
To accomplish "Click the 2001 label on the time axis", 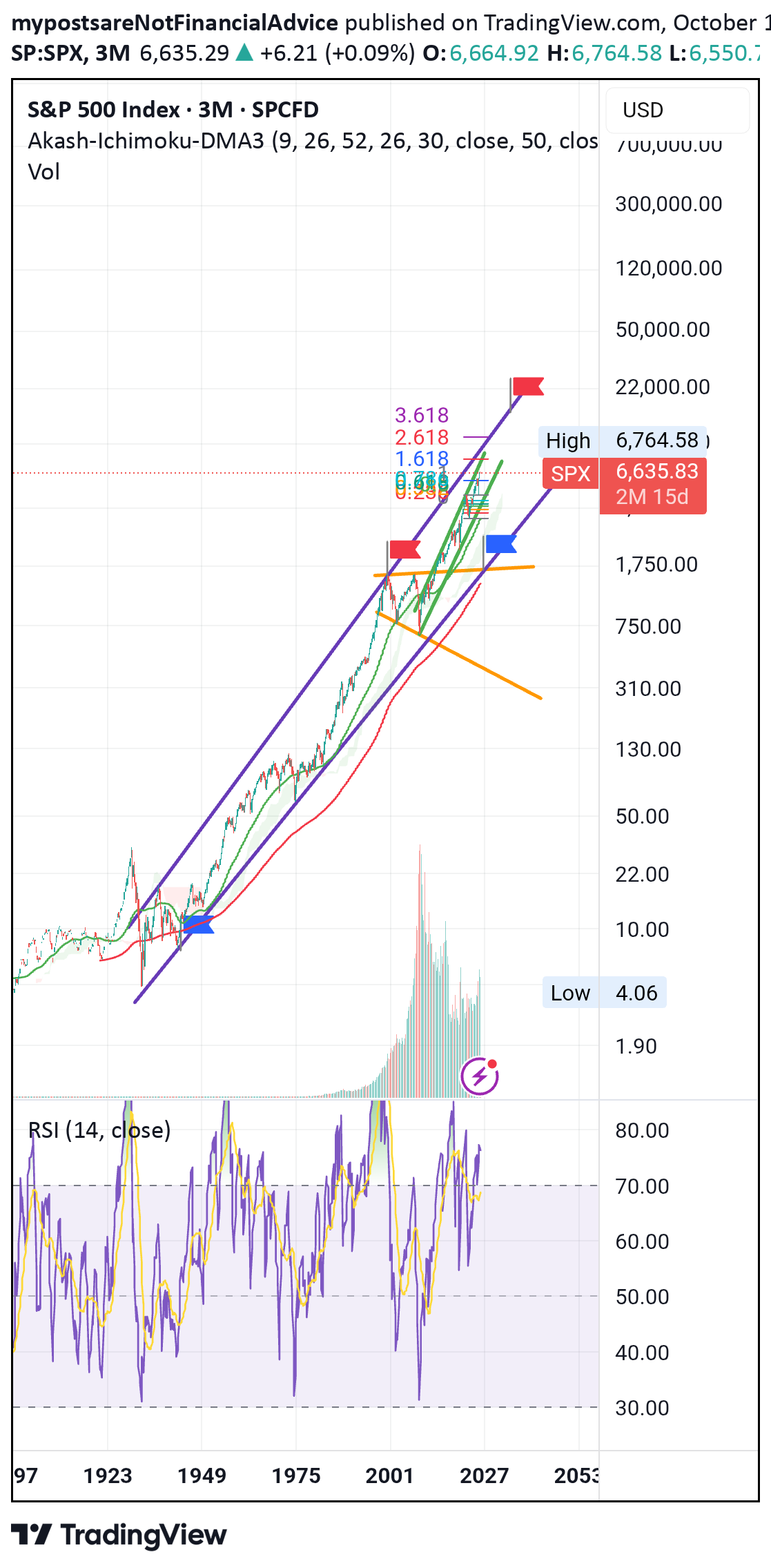I will pos(390,1475).
